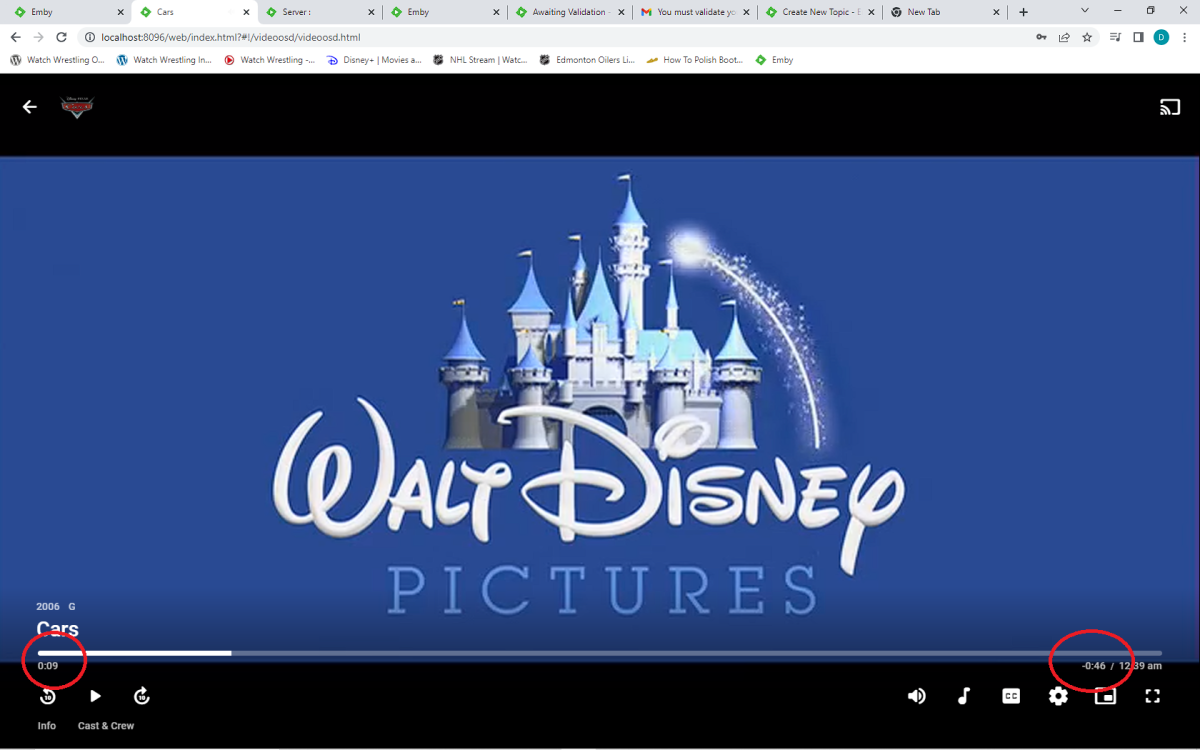Open the Play On cast device icon
The height and width of the screenshot is (750, 1200).
pyautogui.click(x=1170, y=107)
